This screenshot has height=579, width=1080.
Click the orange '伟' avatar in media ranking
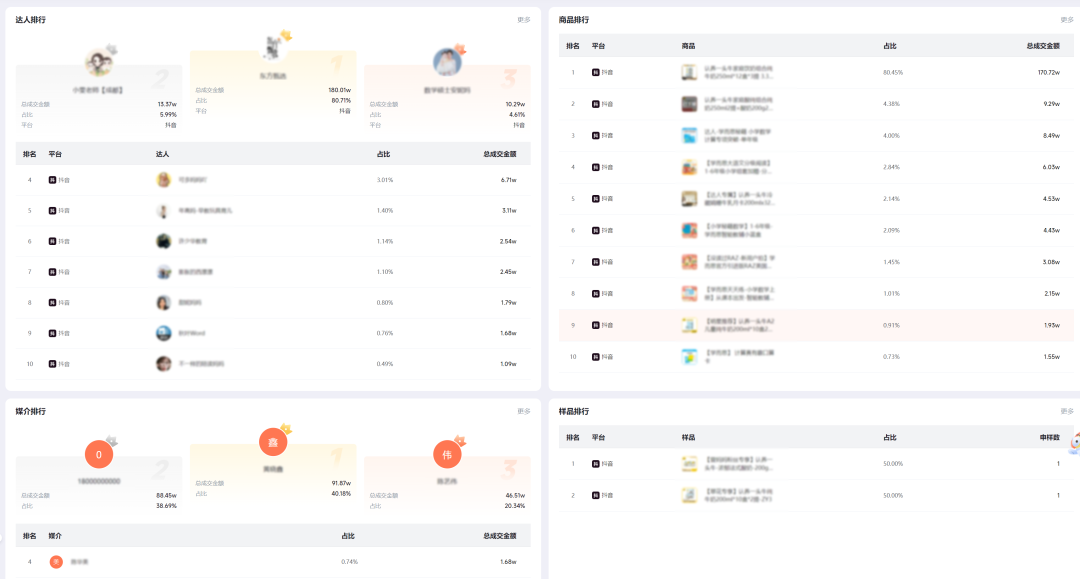click(x=447, y=455)
